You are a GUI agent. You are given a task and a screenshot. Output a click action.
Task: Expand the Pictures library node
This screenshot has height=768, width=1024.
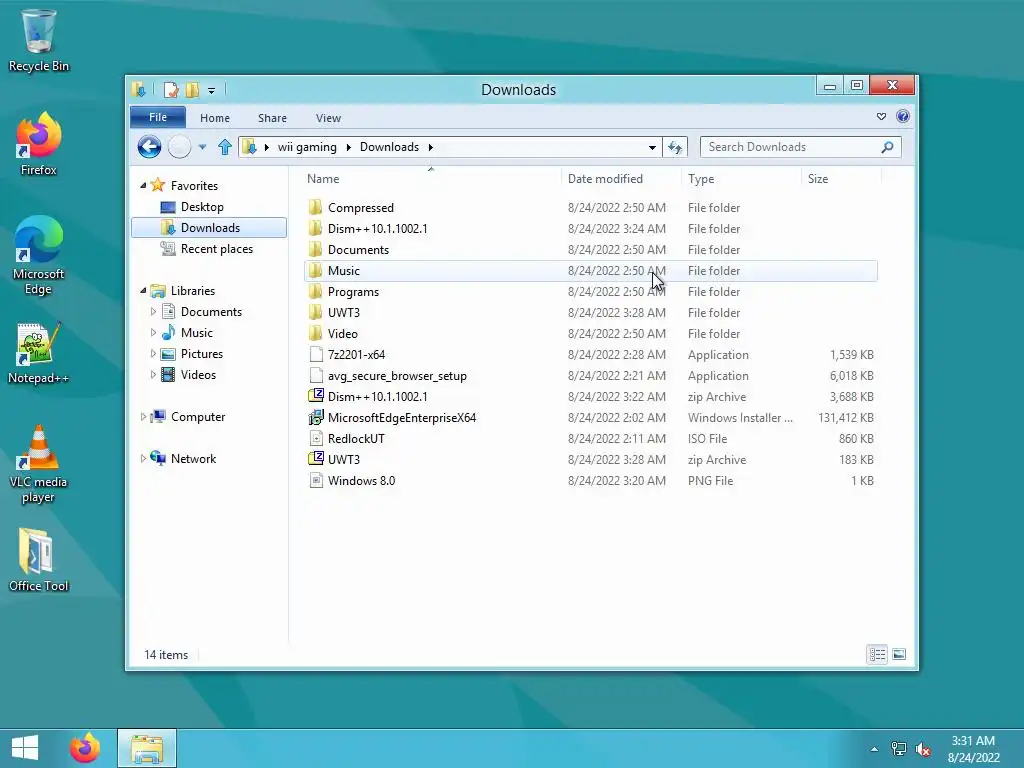tap(153, 353)
